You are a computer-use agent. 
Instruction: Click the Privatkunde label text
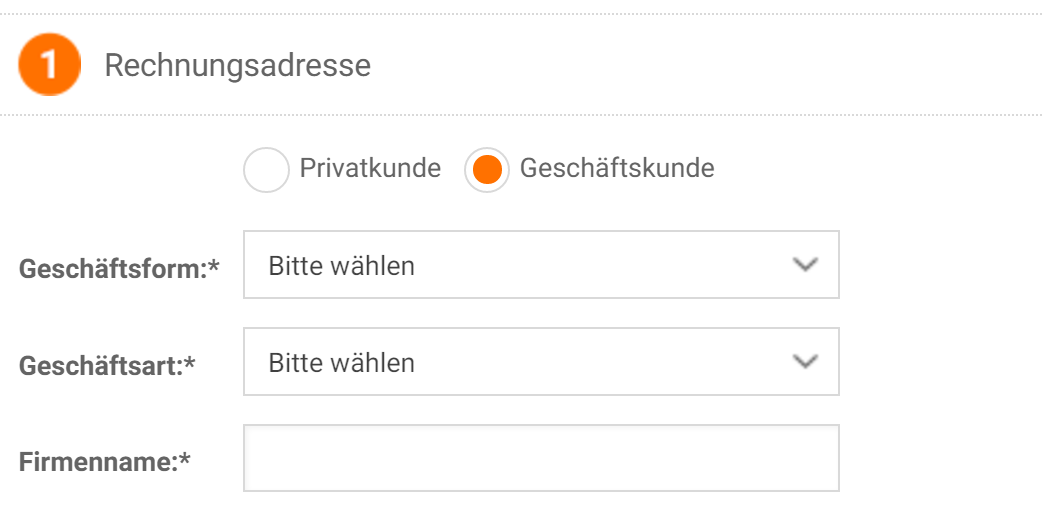click(370, 168)
